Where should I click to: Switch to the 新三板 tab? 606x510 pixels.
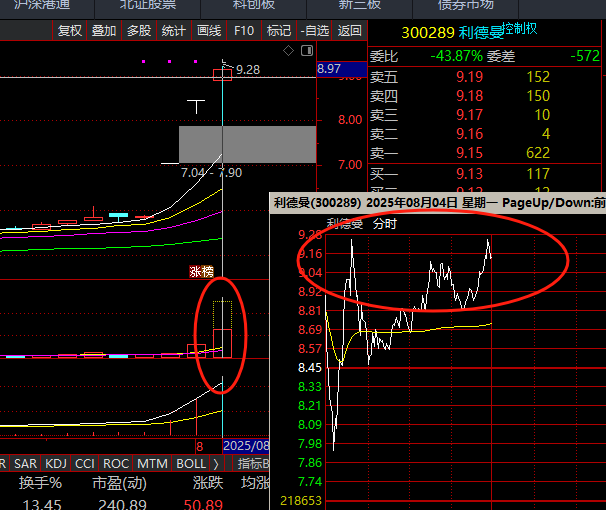[359, 5]
